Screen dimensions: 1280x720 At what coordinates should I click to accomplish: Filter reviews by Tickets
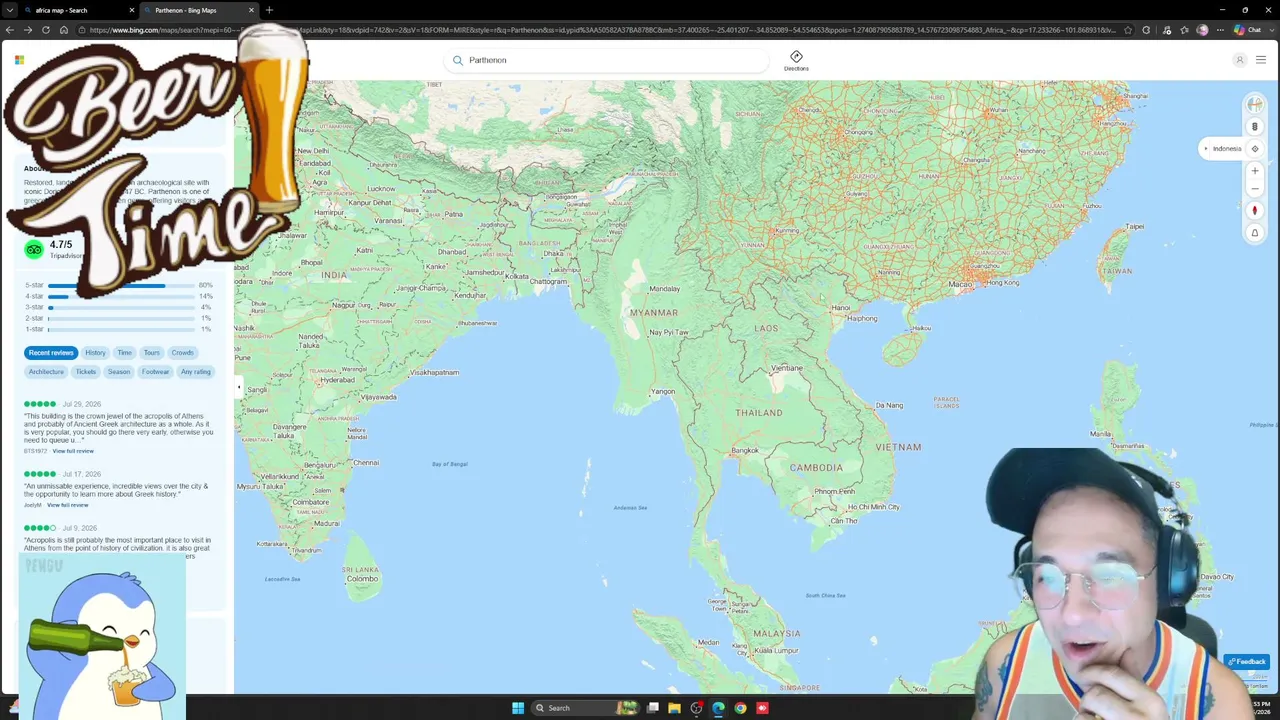(86, 372)
